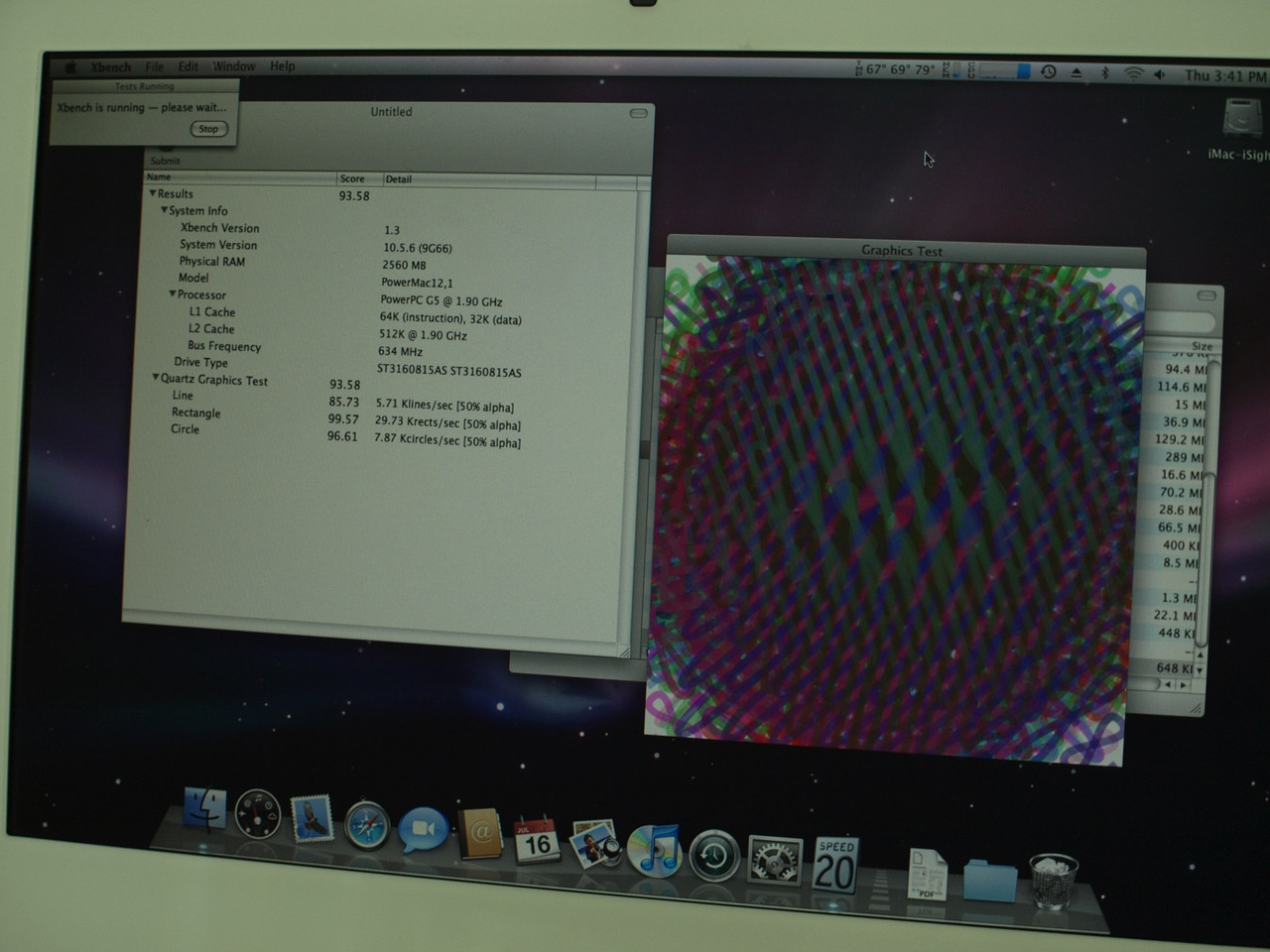Click the Eject menu bar icon

1077,72
